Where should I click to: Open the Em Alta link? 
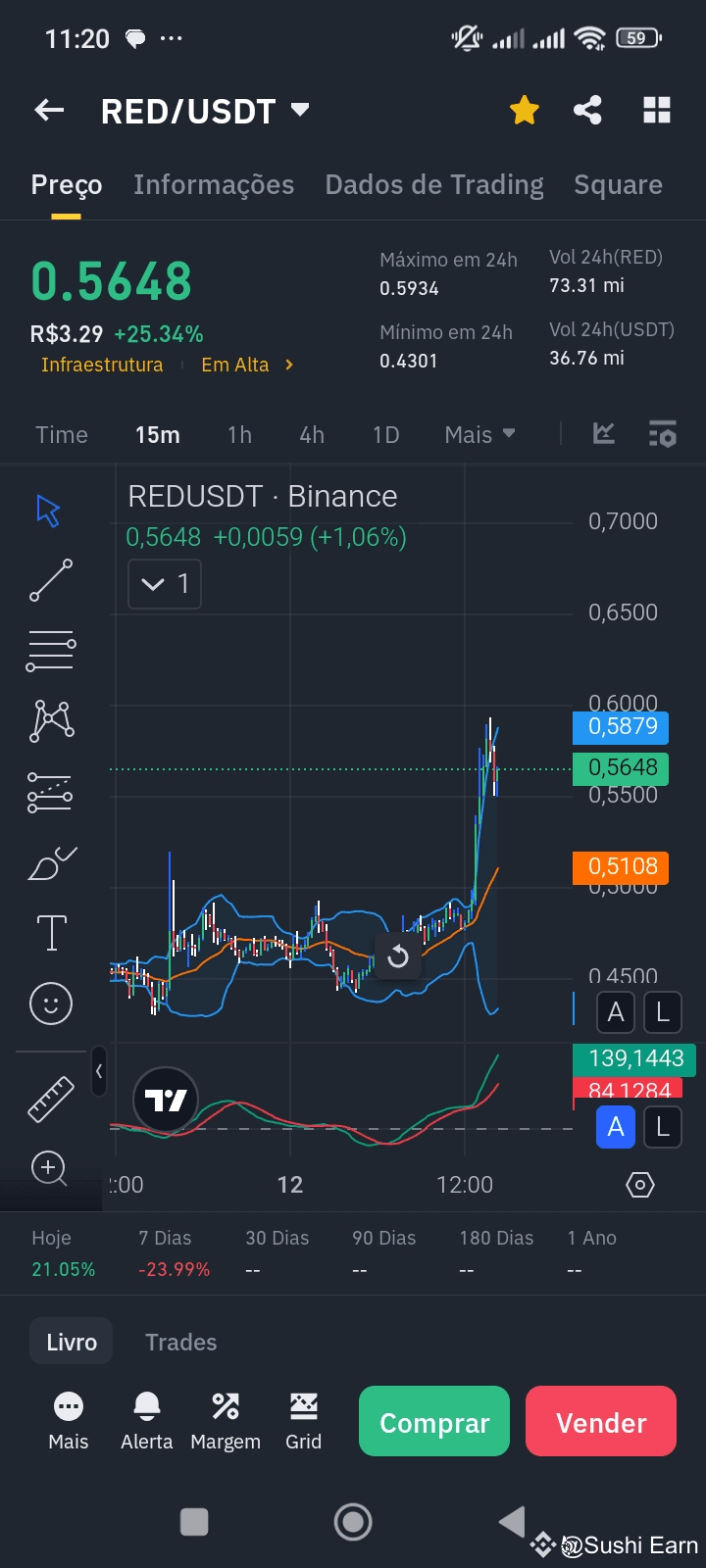pyautogui.click(x=247, y=365)
